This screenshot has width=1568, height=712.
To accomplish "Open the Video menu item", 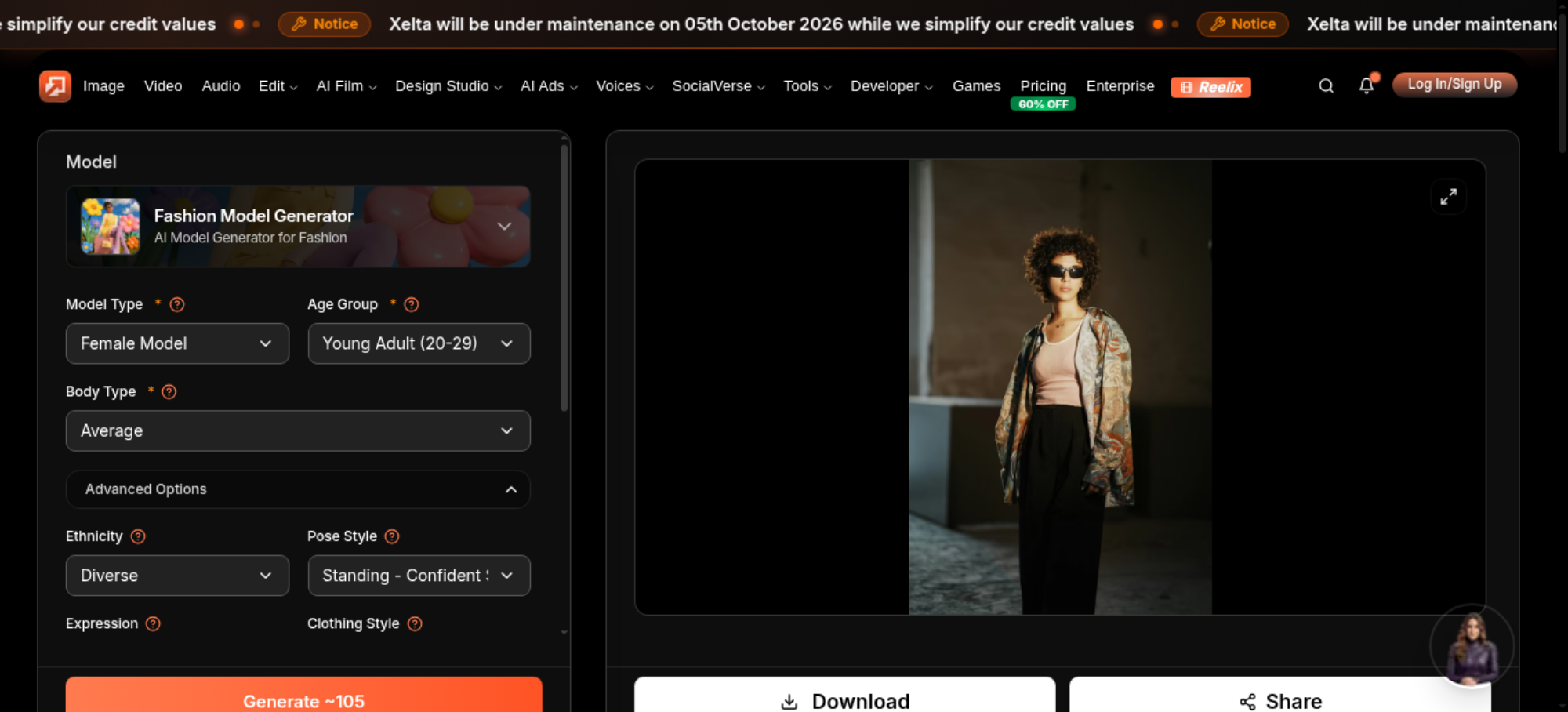I will tap(163, 86).
